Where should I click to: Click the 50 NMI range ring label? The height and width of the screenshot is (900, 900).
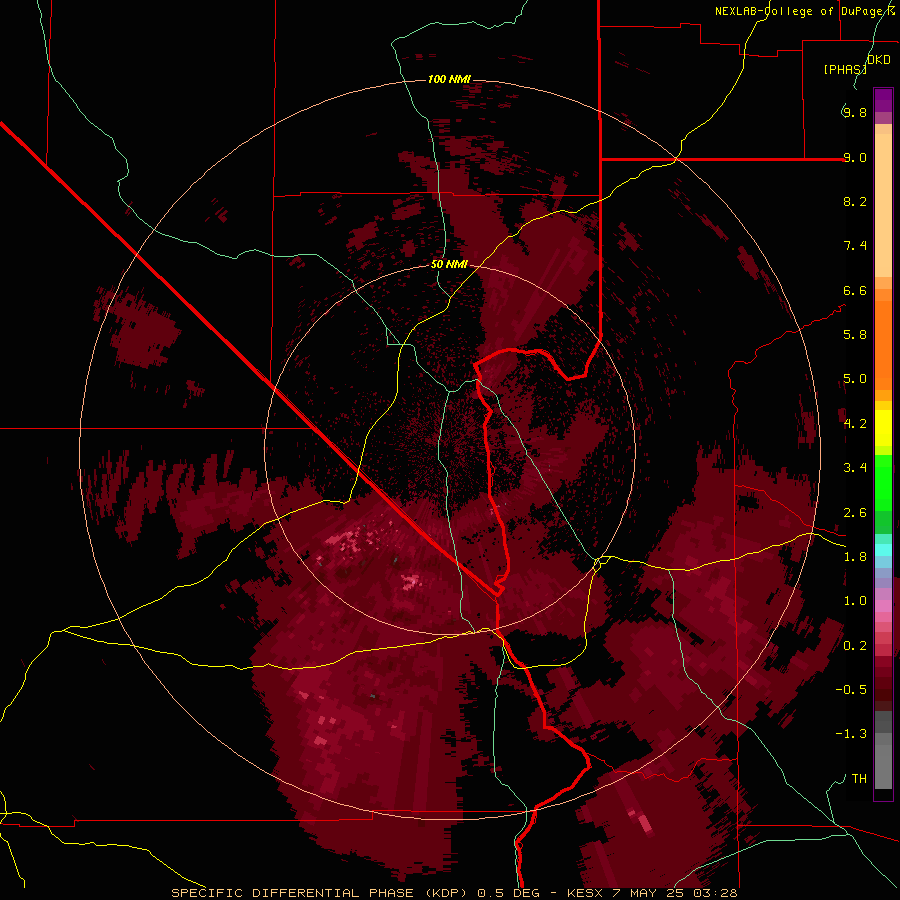point(449,265)
